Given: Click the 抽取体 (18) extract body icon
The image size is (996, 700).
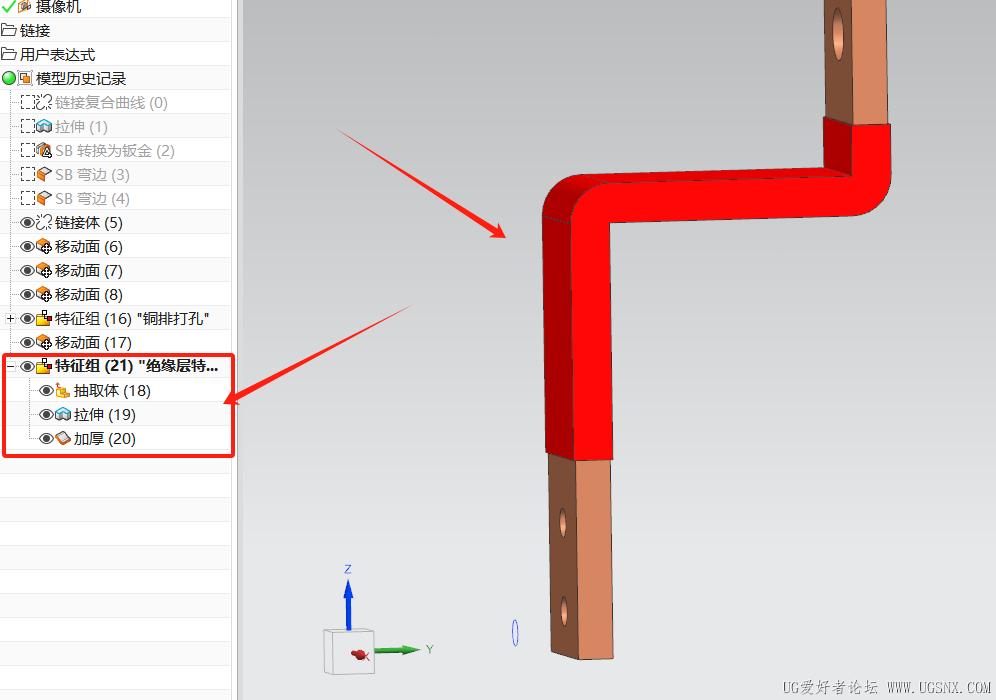Looking at the screenshot, I should coord(62,391).
